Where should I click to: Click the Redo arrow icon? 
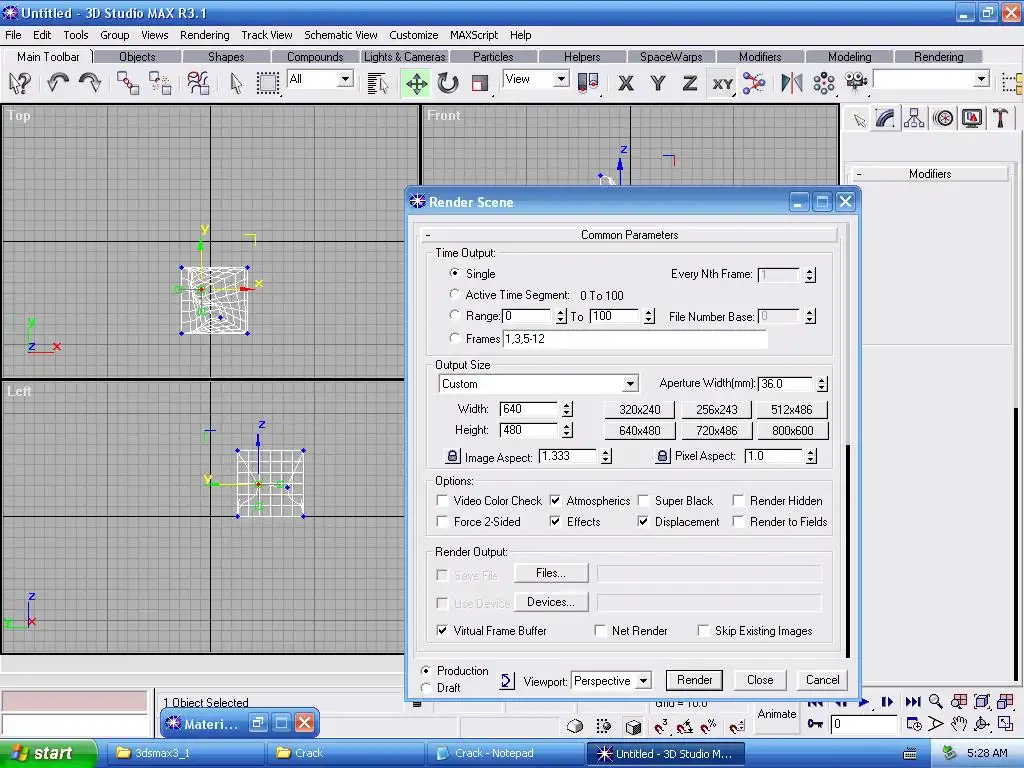tap(89, 83)
